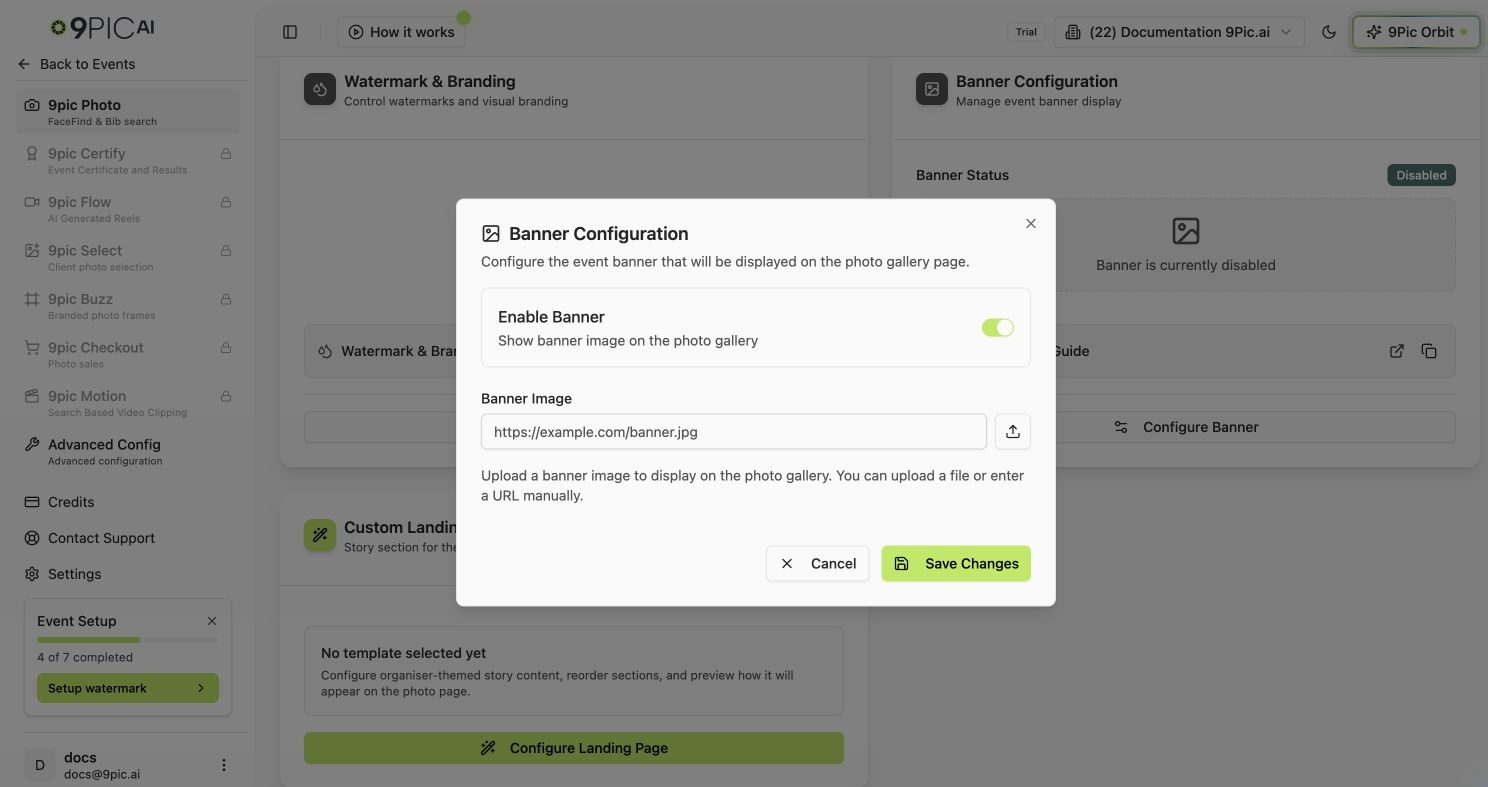Open docs user account menu dots
Viewport: 1488px width, 787px height.
(x=224, y=765)
